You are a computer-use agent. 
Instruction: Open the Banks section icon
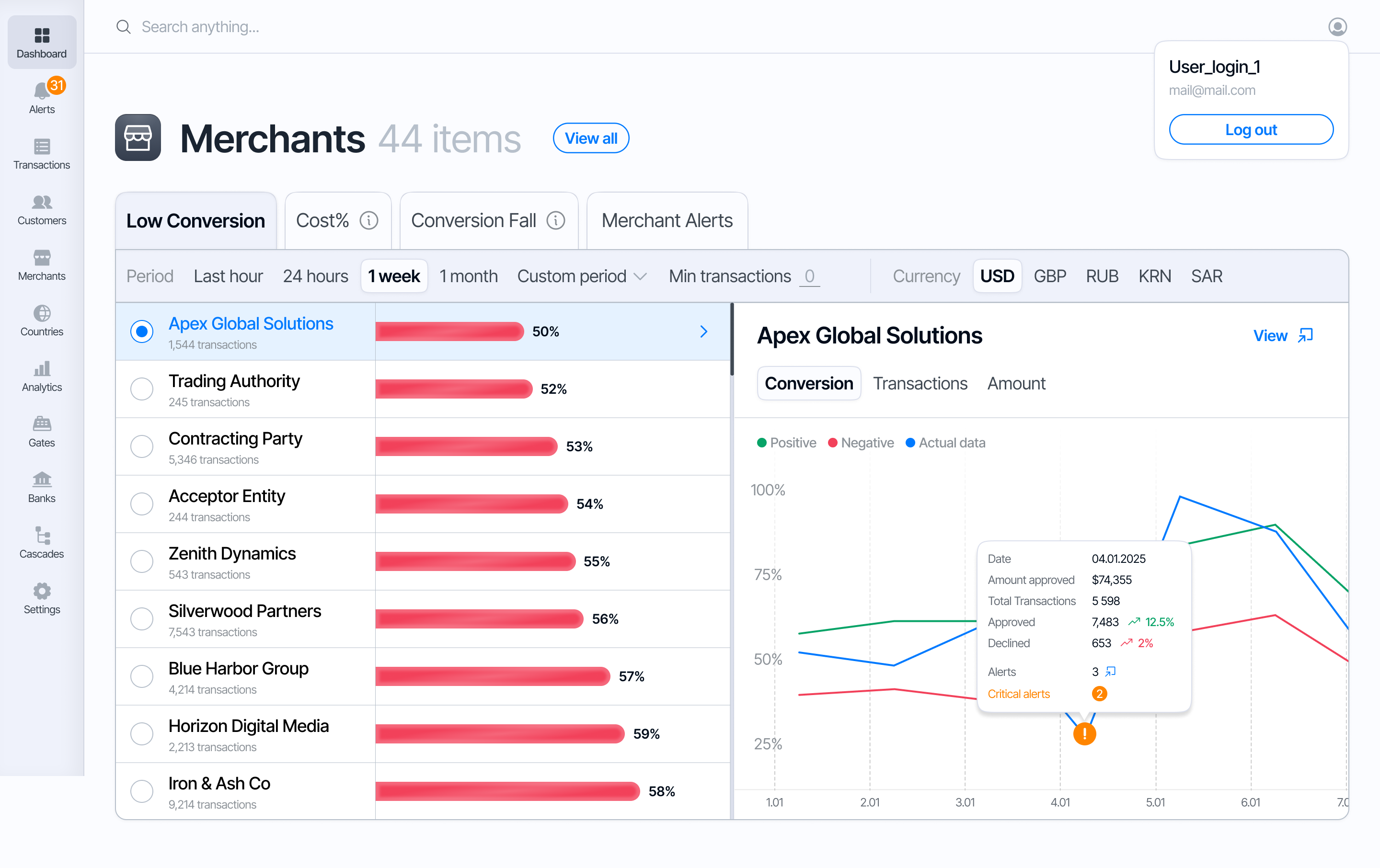(x=41, y=480)
